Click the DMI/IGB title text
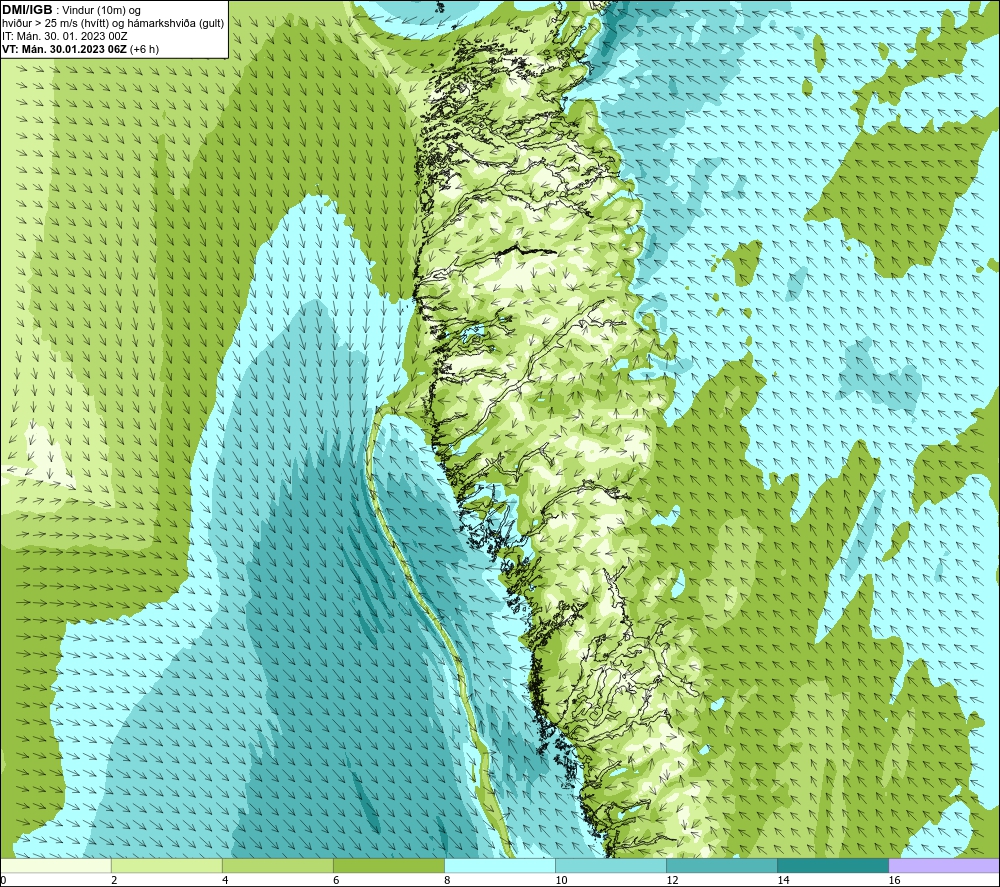This screenshot has height=887, width=1000. [27, 10]
